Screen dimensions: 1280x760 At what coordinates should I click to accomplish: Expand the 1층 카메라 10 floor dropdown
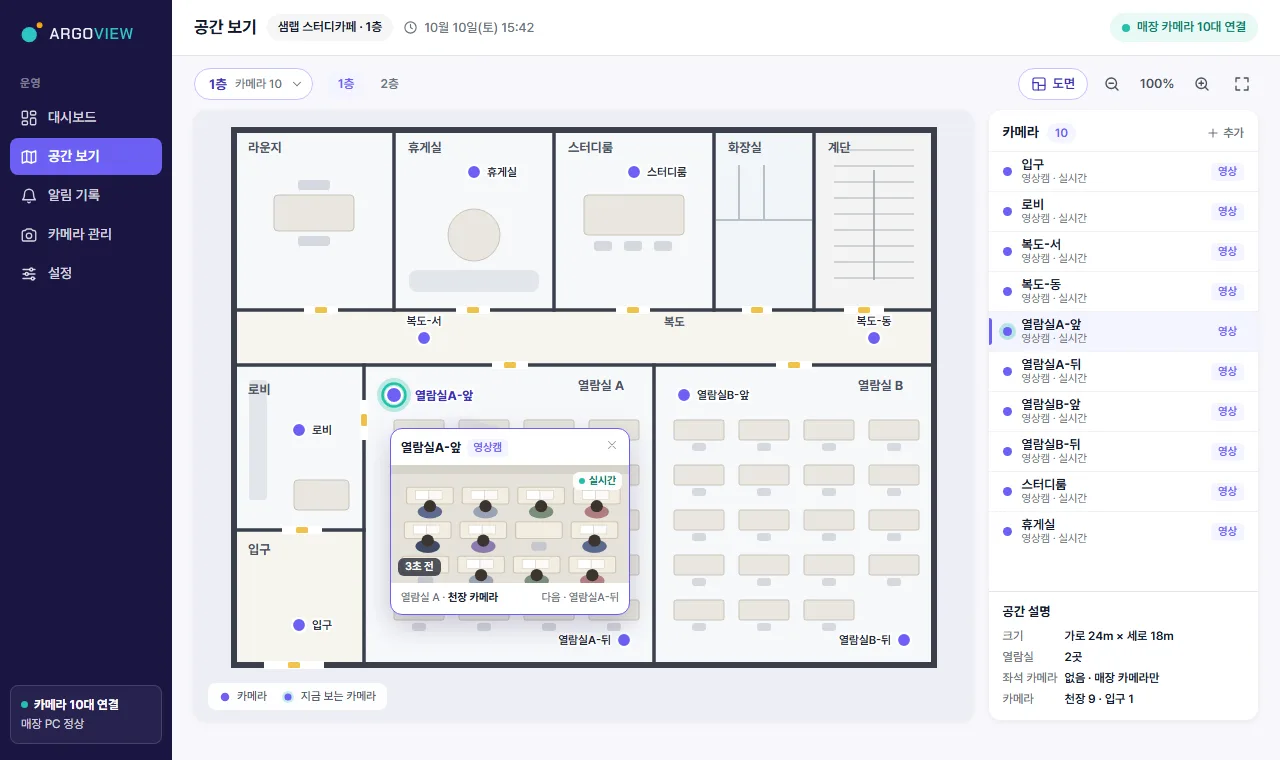click(253, 84)
